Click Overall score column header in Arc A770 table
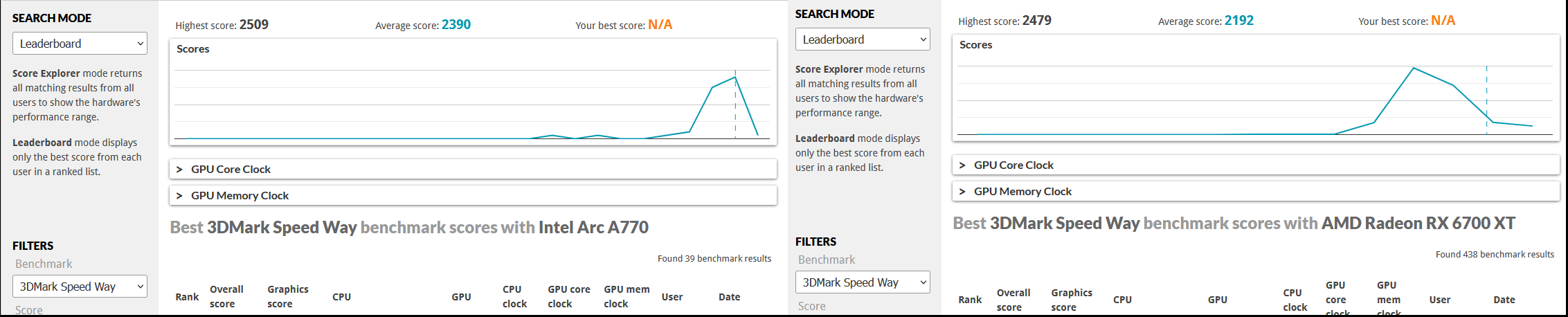The image size is (1568, 317). (x=226, y=297)
